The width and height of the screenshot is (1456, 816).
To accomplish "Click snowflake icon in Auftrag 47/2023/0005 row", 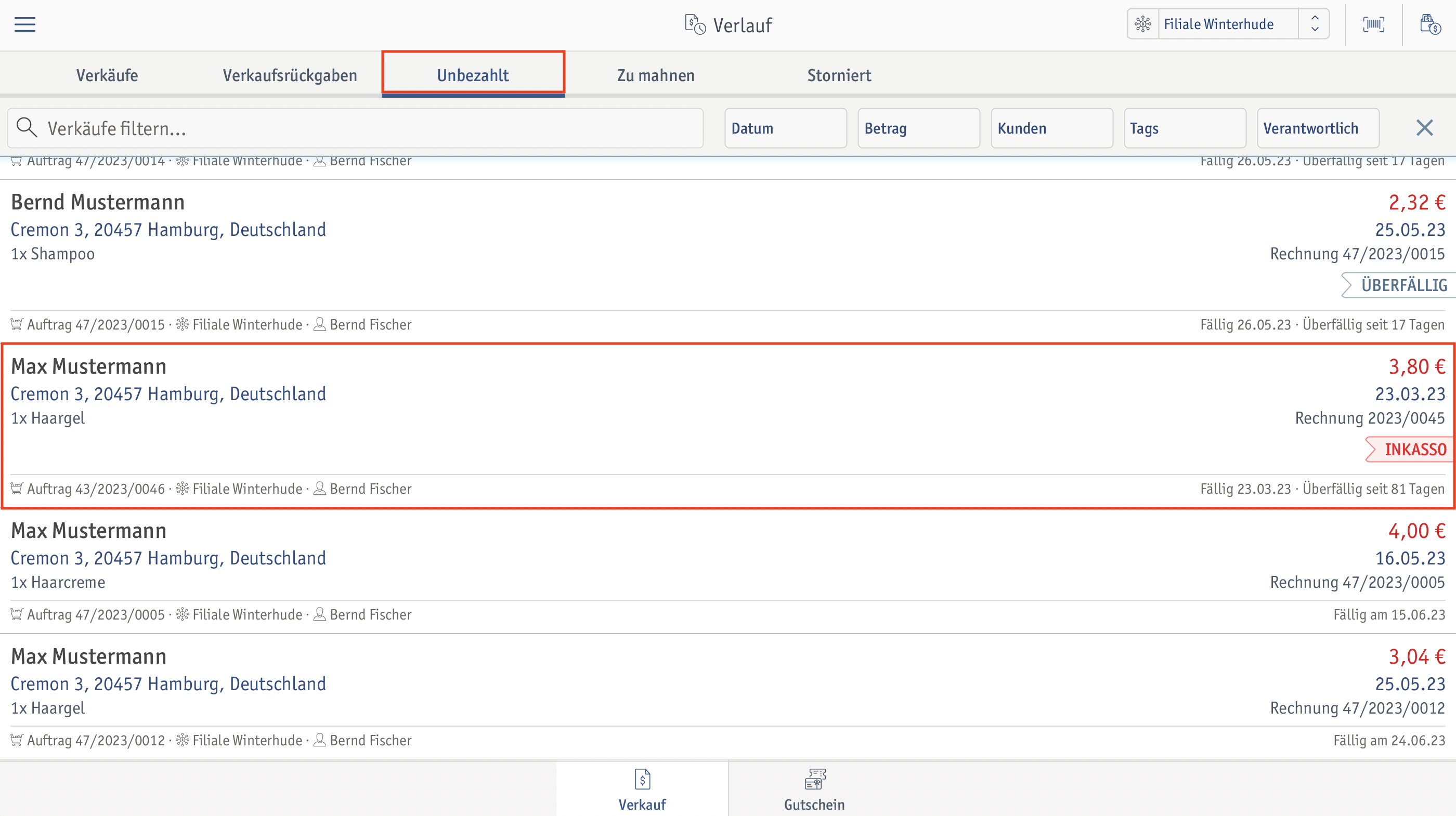I will (x=182, y=614).
